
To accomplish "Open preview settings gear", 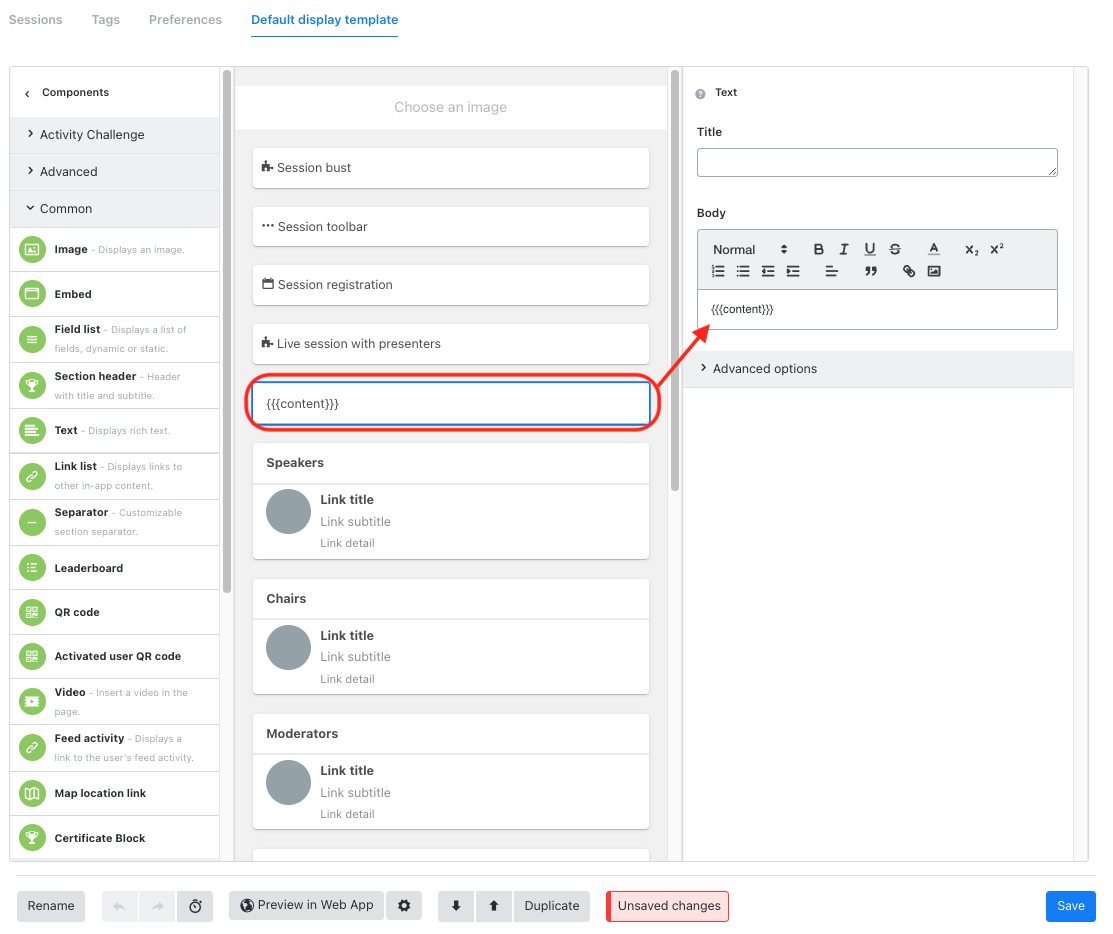I will (x=404, y=905).
